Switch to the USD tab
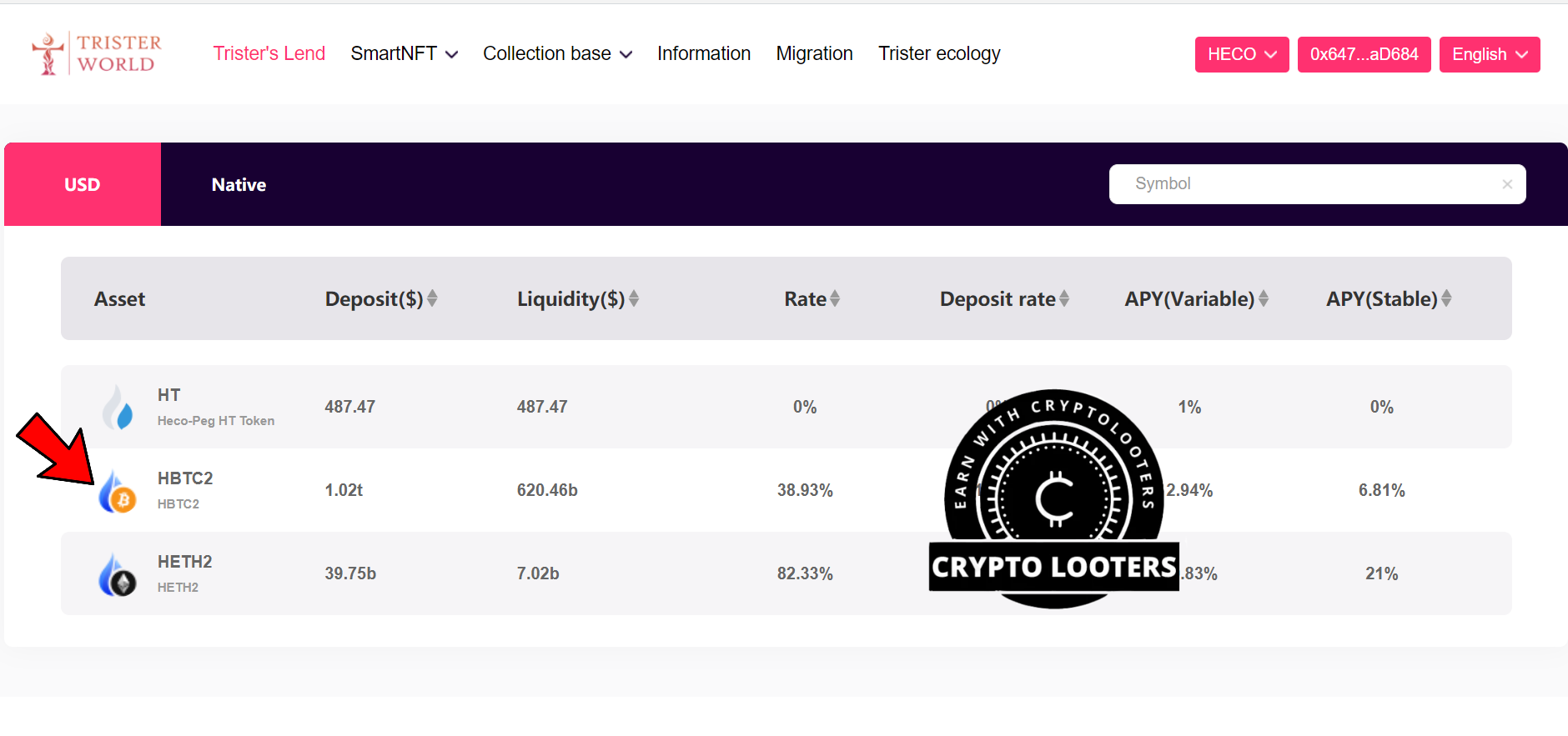 (x=83, y=184)
